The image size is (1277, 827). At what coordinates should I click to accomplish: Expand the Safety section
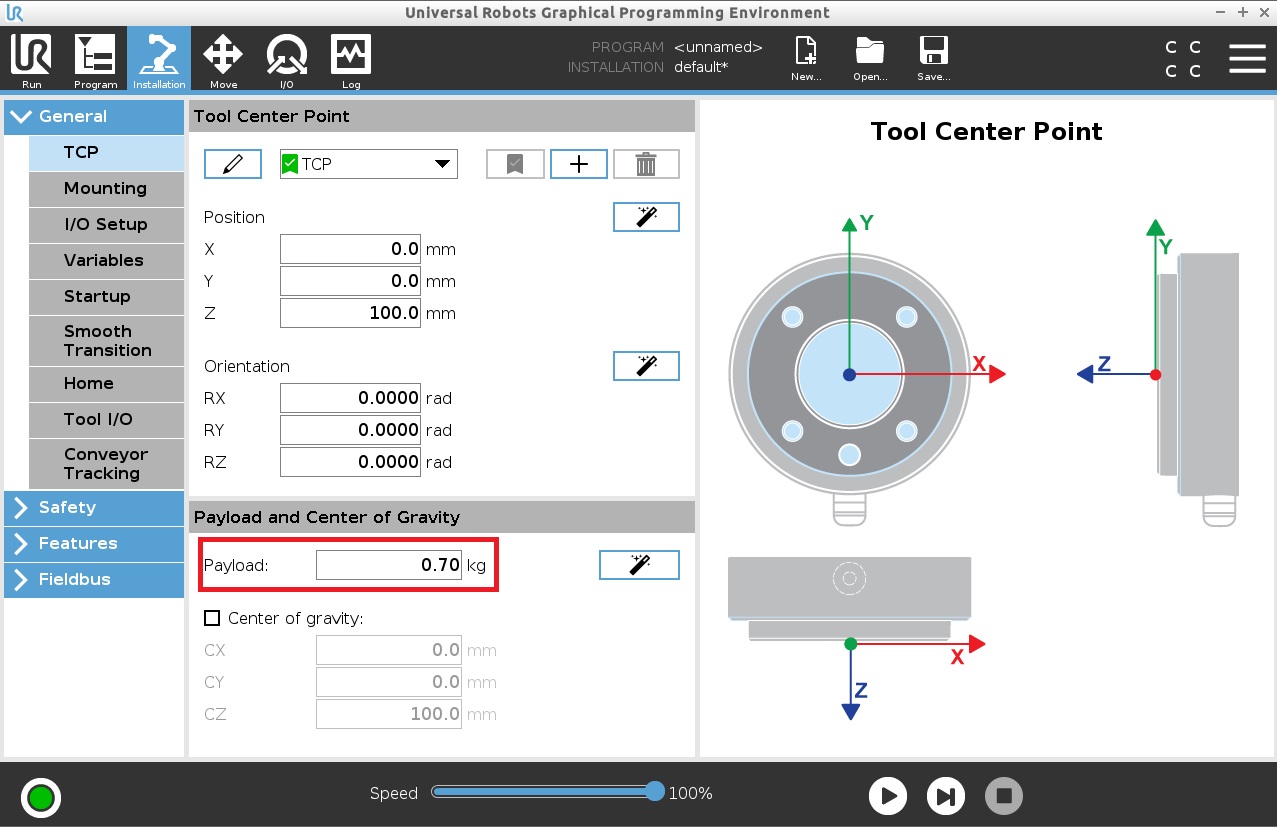(94, 507)
